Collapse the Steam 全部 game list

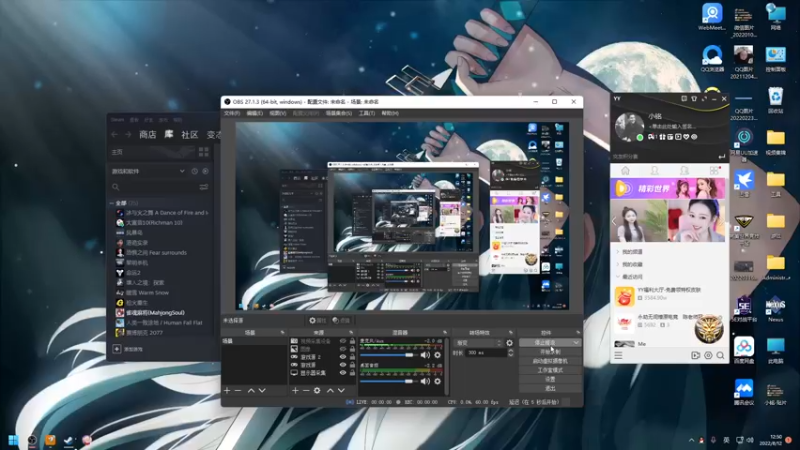pyautogui.click(x=112, y=203)
